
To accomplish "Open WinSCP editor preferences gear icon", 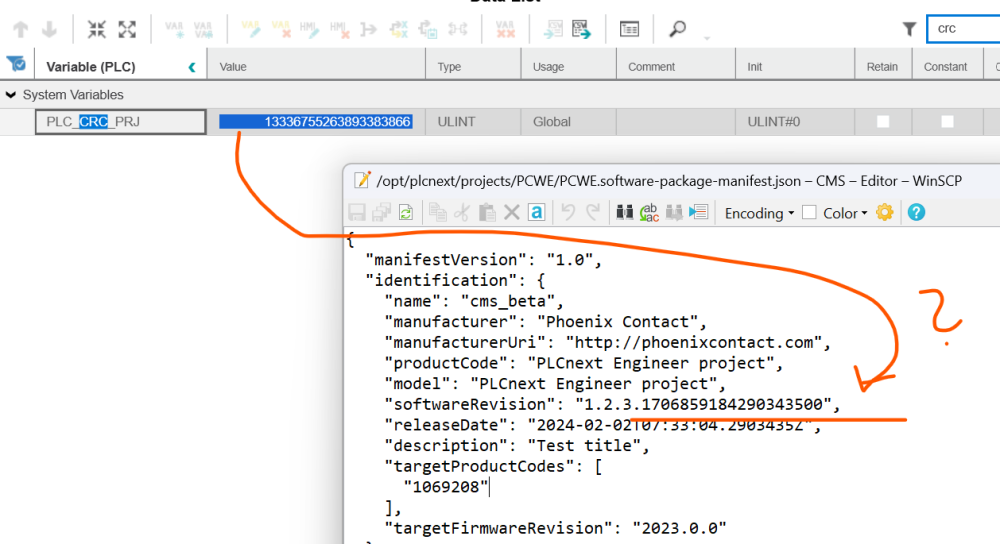I will pos(884,212).
